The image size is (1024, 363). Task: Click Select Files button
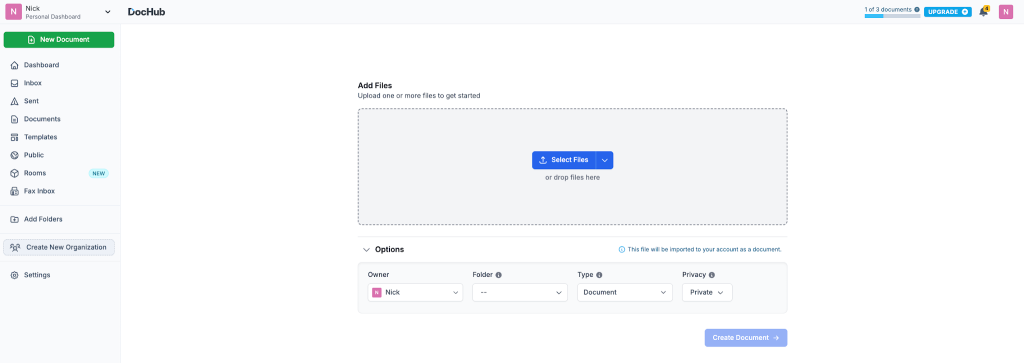click(x=564, y=160)
